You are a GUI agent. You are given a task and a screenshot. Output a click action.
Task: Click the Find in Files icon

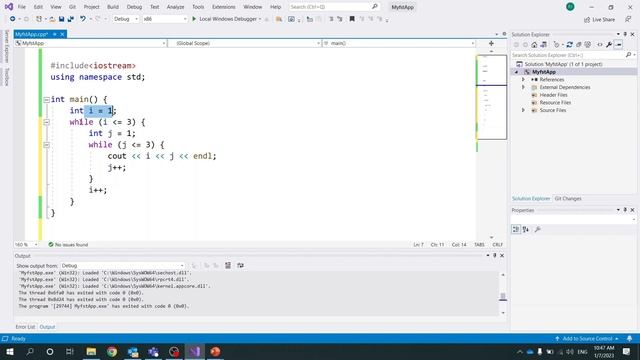[279, 19]
